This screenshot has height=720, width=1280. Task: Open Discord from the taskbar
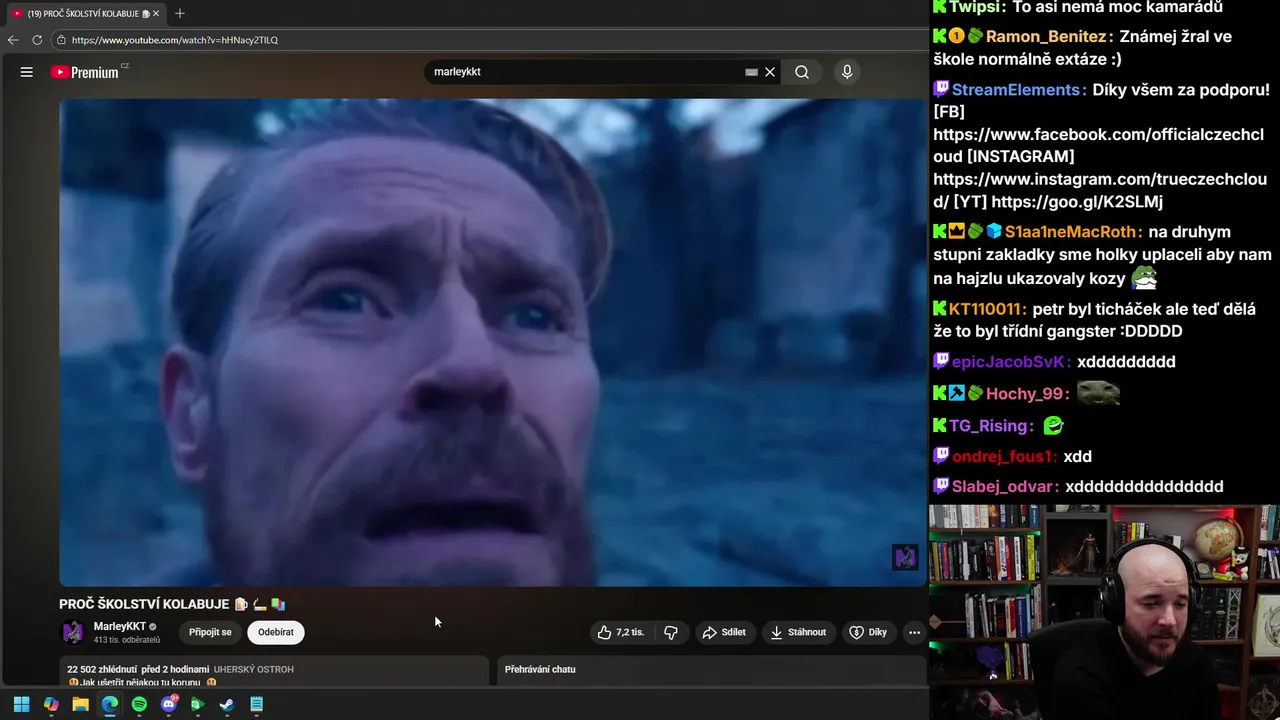pos(169,704)
